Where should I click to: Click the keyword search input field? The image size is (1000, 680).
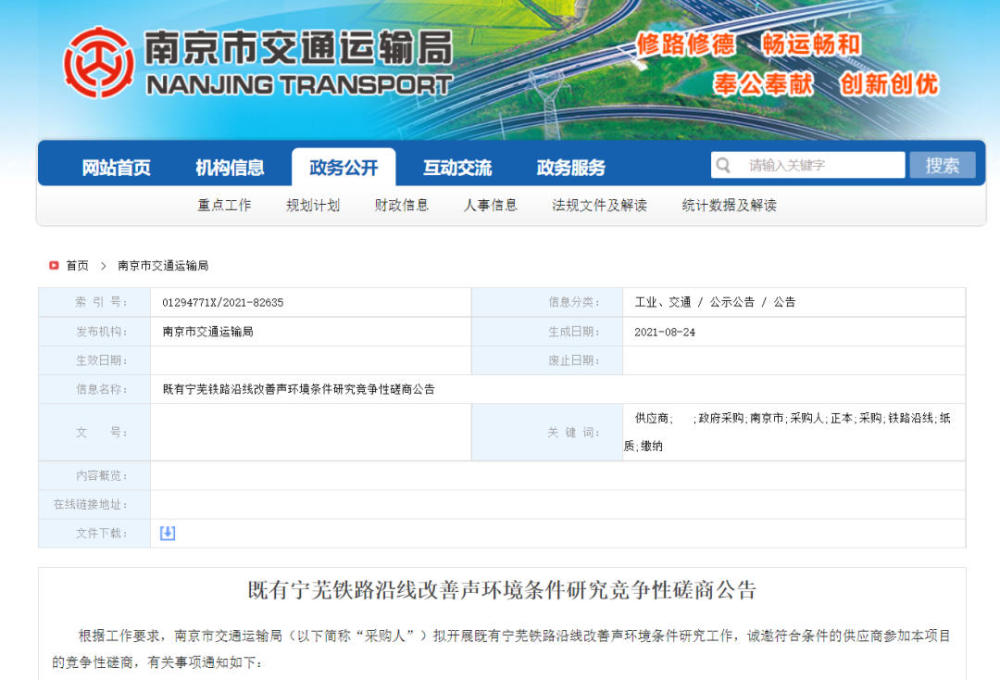tap(808, 165)
